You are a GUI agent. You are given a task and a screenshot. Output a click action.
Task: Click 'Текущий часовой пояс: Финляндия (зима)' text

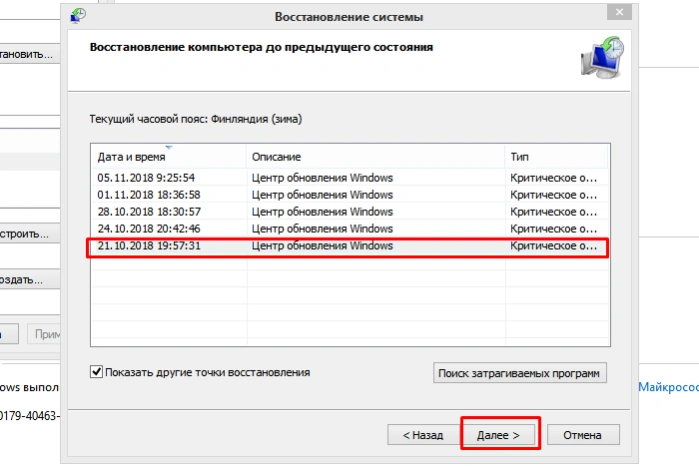click(x=196, y=119)
